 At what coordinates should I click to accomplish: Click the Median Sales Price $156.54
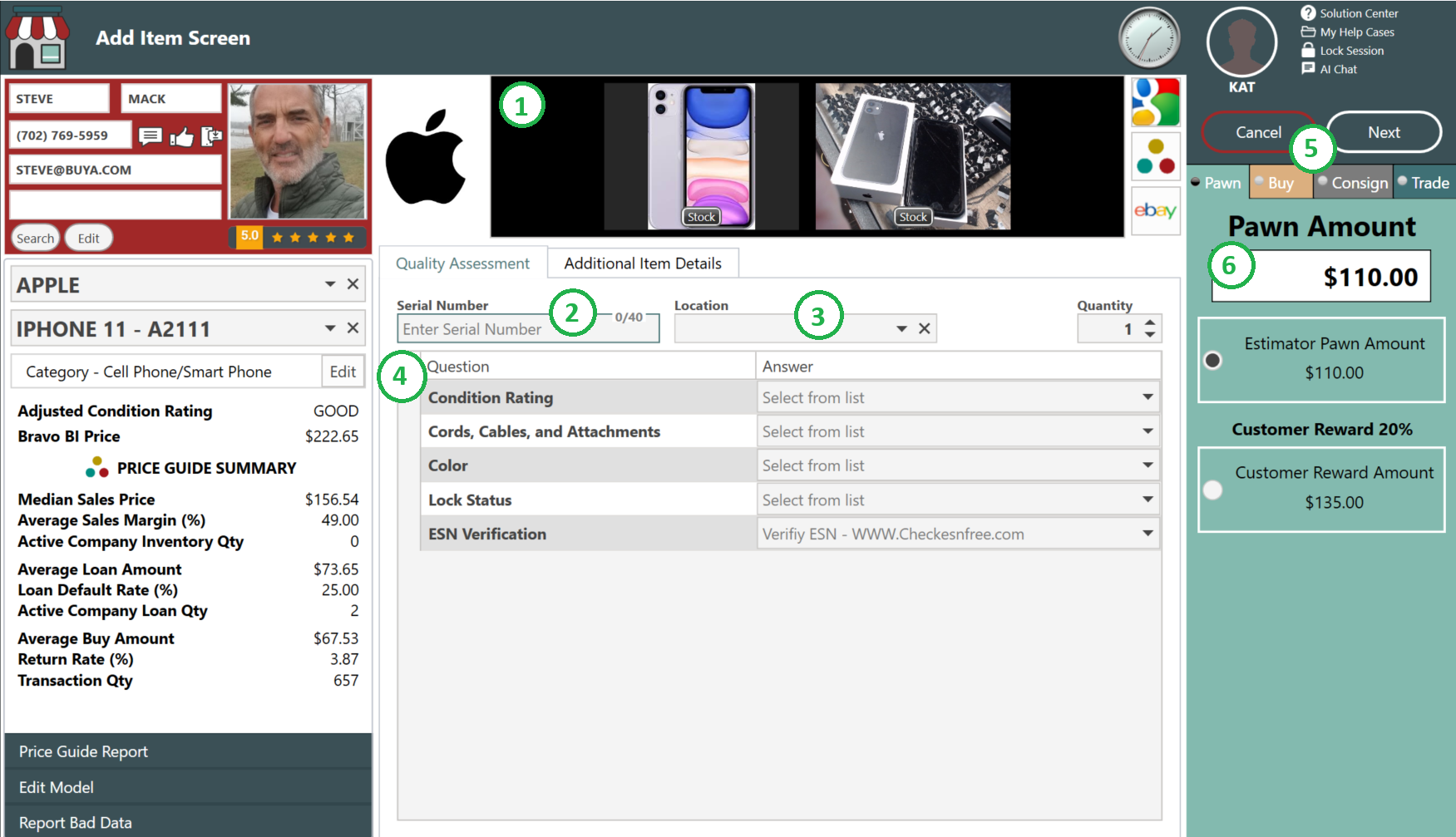point(332,500)
